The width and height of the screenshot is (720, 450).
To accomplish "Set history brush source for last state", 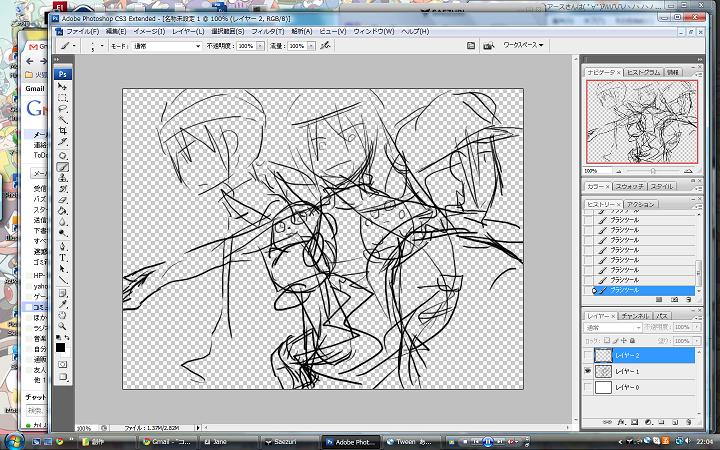I will coord(588,290).
